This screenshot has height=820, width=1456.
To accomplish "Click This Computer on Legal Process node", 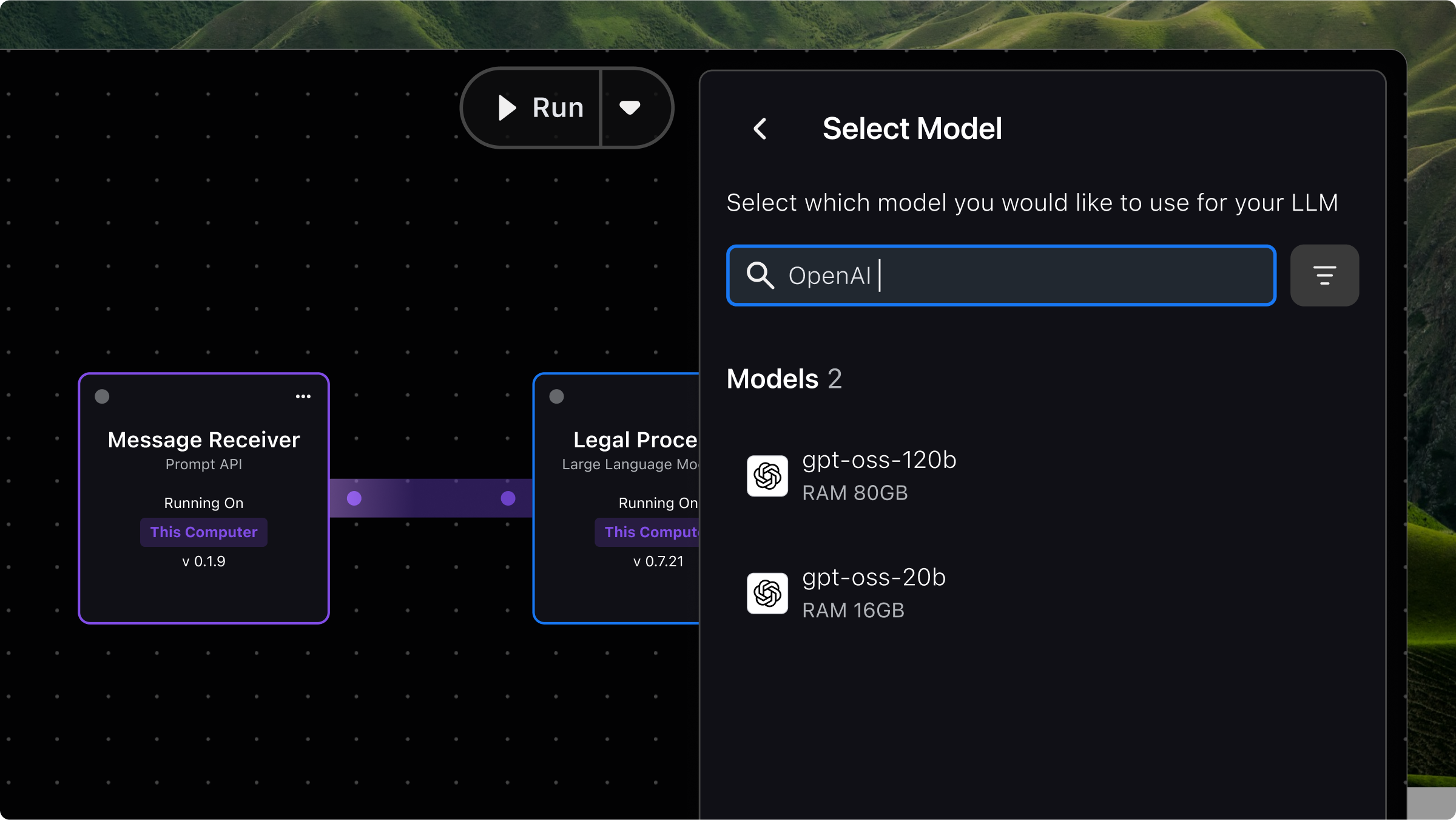I will (x=647, y=532).
